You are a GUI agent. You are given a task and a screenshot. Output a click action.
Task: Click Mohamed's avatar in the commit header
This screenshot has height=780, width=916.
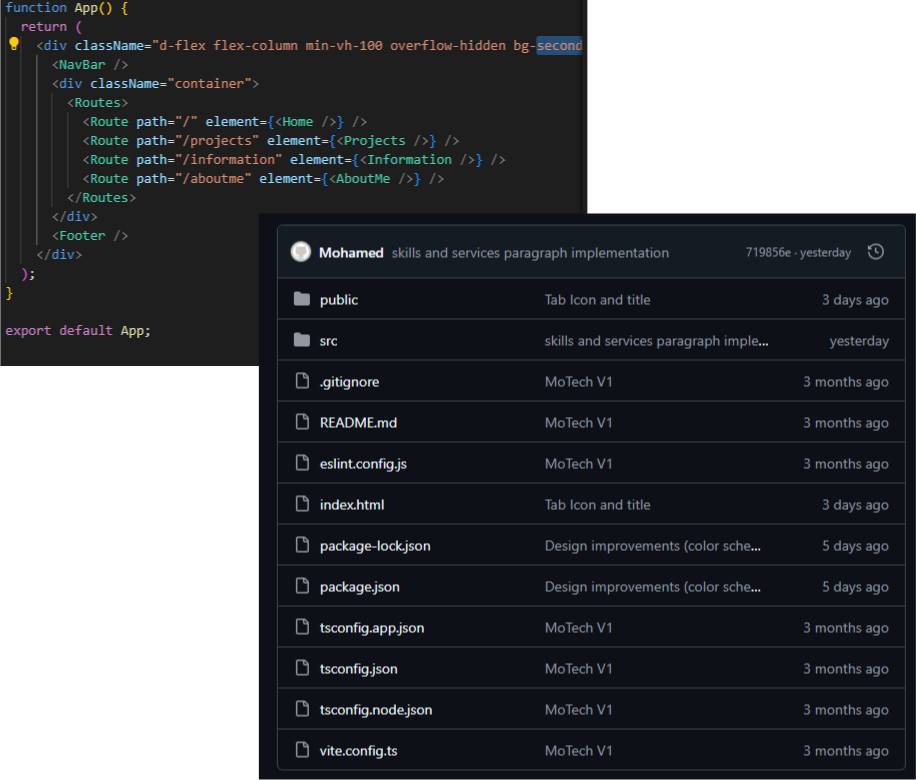tap(301, 252)
